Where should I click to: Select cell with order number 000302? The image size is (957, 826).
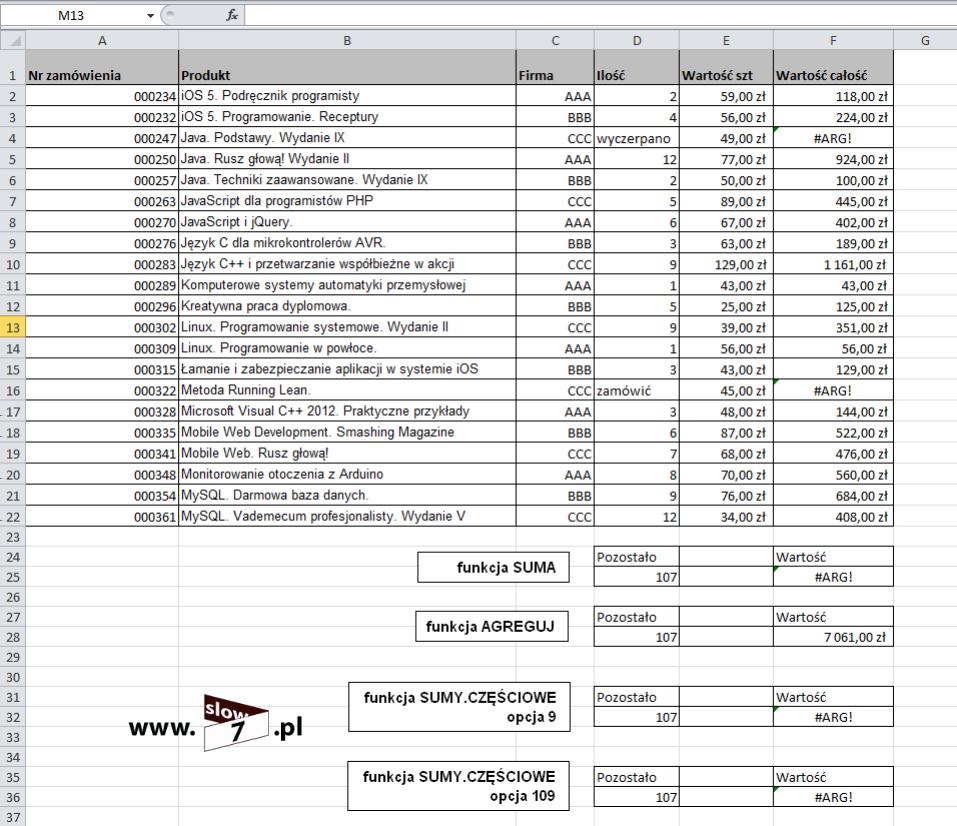tap(102, 327)
